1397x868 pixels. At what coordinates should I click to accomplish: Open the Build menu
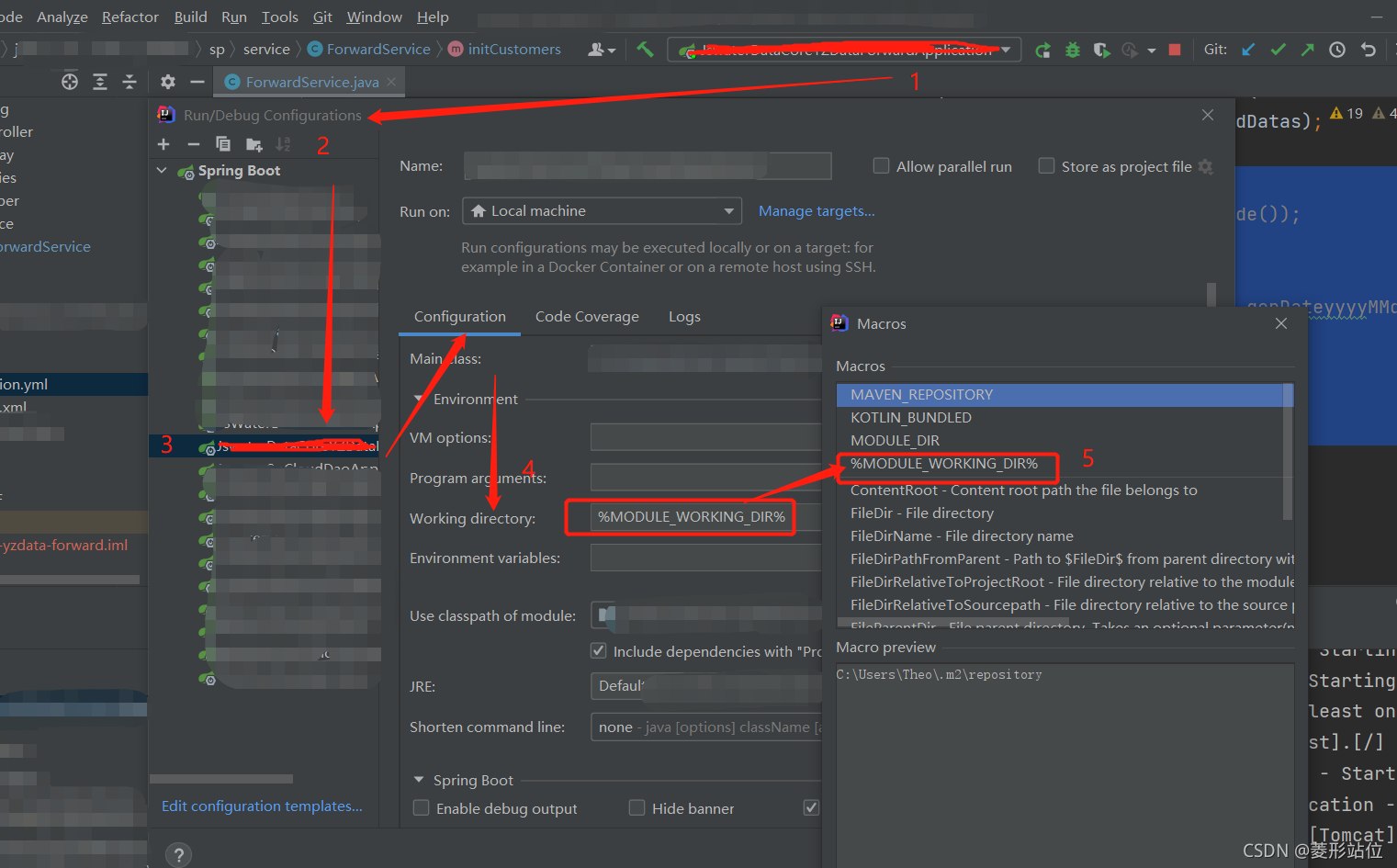(x=191, y=17)
